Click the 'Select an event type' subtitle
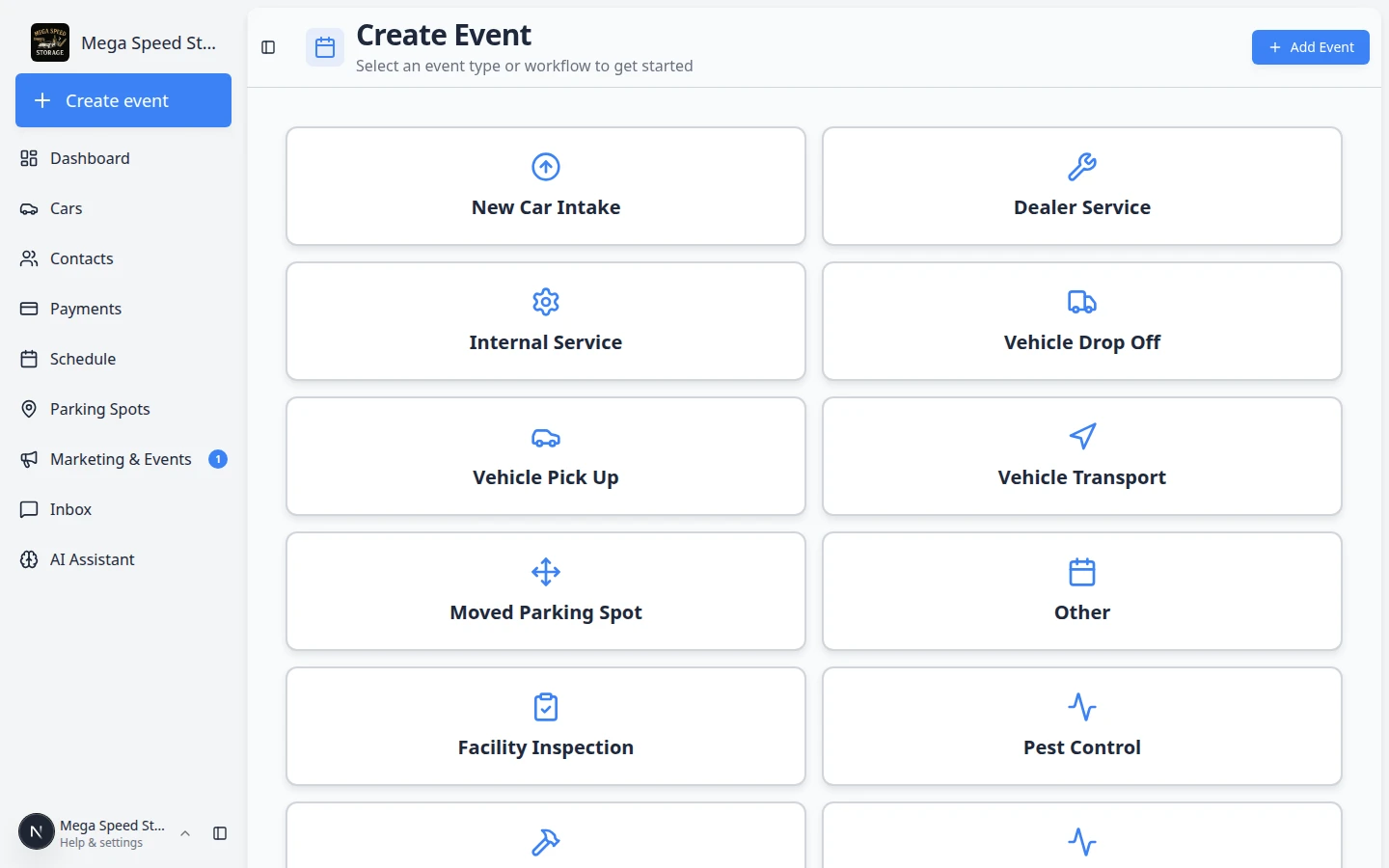Image resolution: width=1389 pixels, height=868 pixels. [x=524, y=66]
